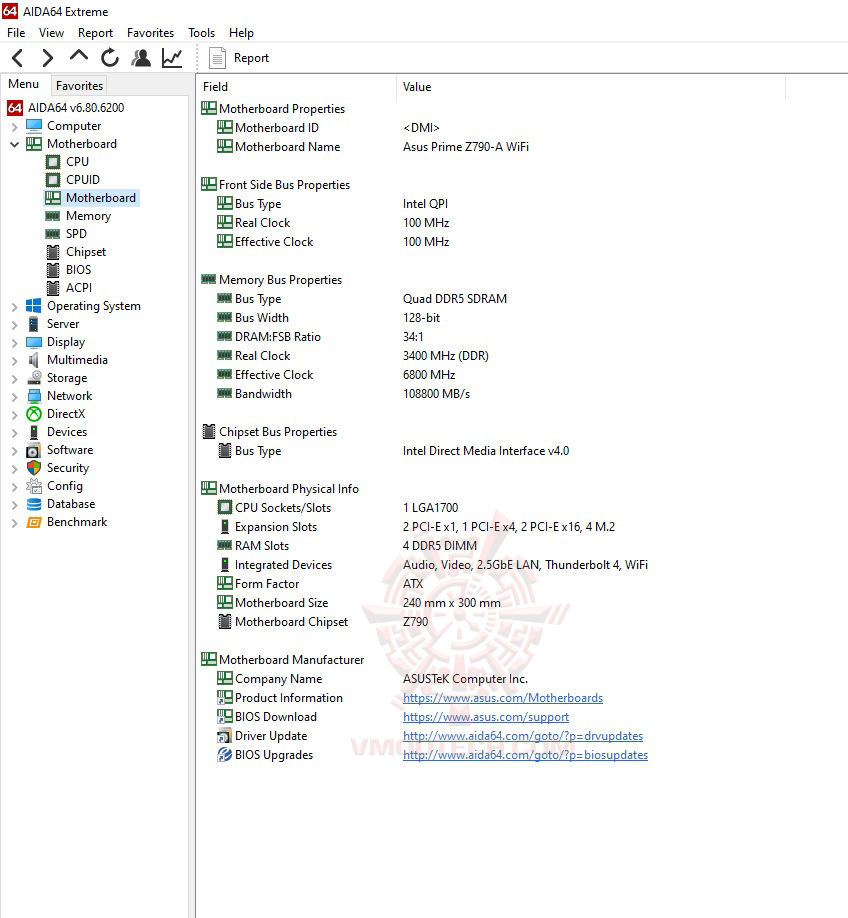
Task: Open the user/contacts toolbar icon
Action: tap(141, 58)
